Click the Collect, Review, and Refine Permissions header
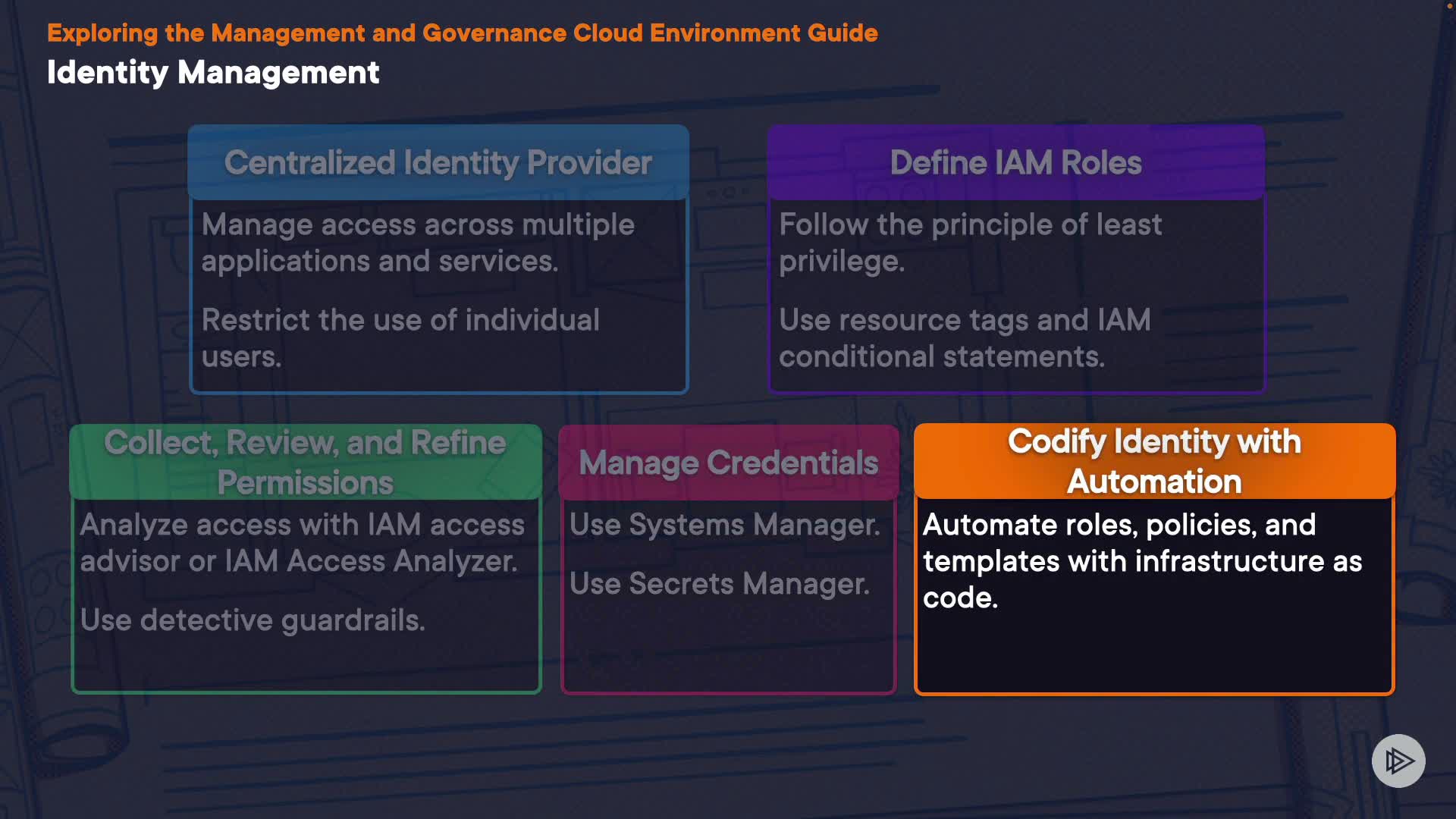 point(305,462)
